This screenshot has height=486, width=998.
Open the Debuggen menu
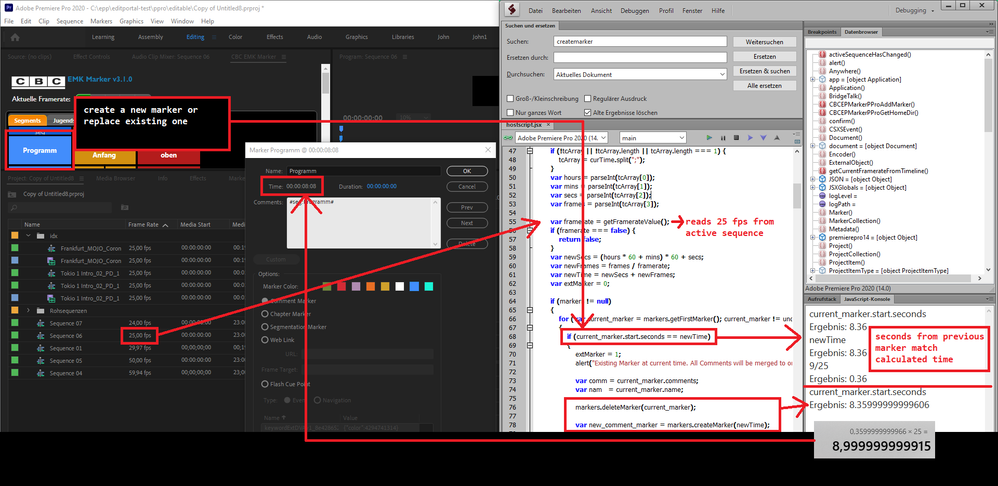point(635,11)
